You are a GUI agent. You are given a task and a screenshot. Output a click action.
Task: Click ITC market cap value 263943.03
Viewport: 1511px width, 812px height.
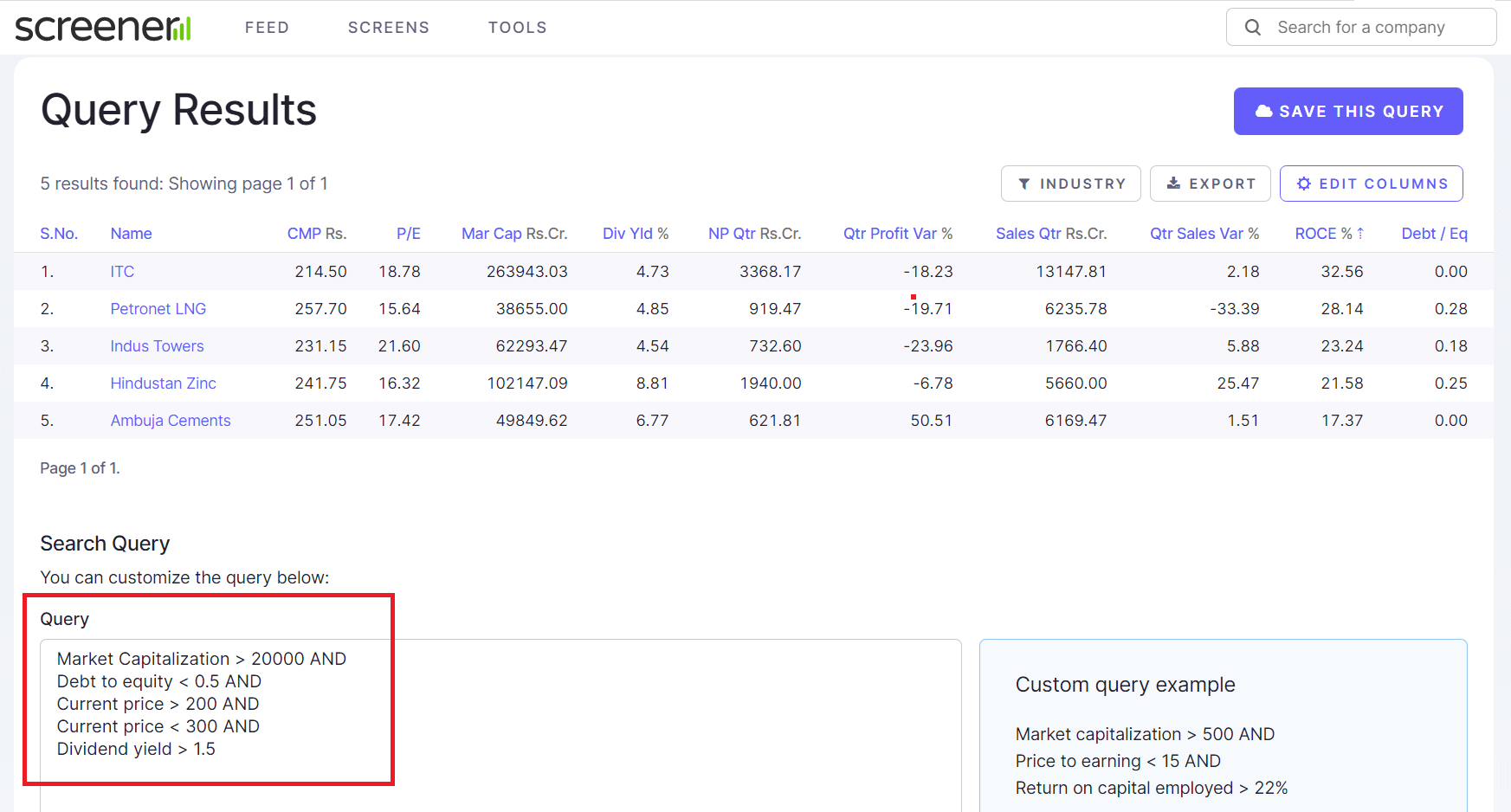(x=527, y=272)
